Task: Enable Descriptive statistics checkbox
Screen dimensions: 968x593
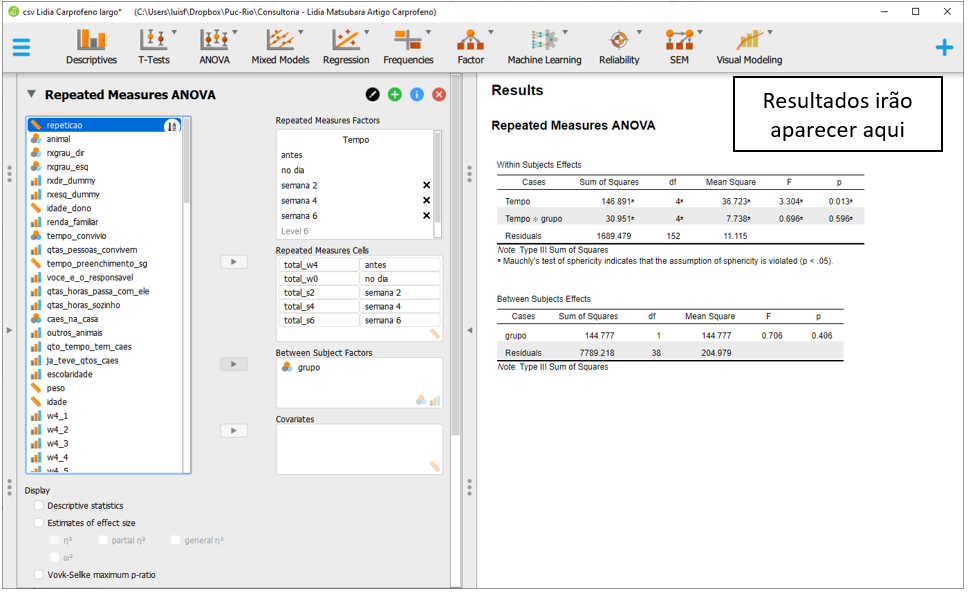Action: point(39,506)
